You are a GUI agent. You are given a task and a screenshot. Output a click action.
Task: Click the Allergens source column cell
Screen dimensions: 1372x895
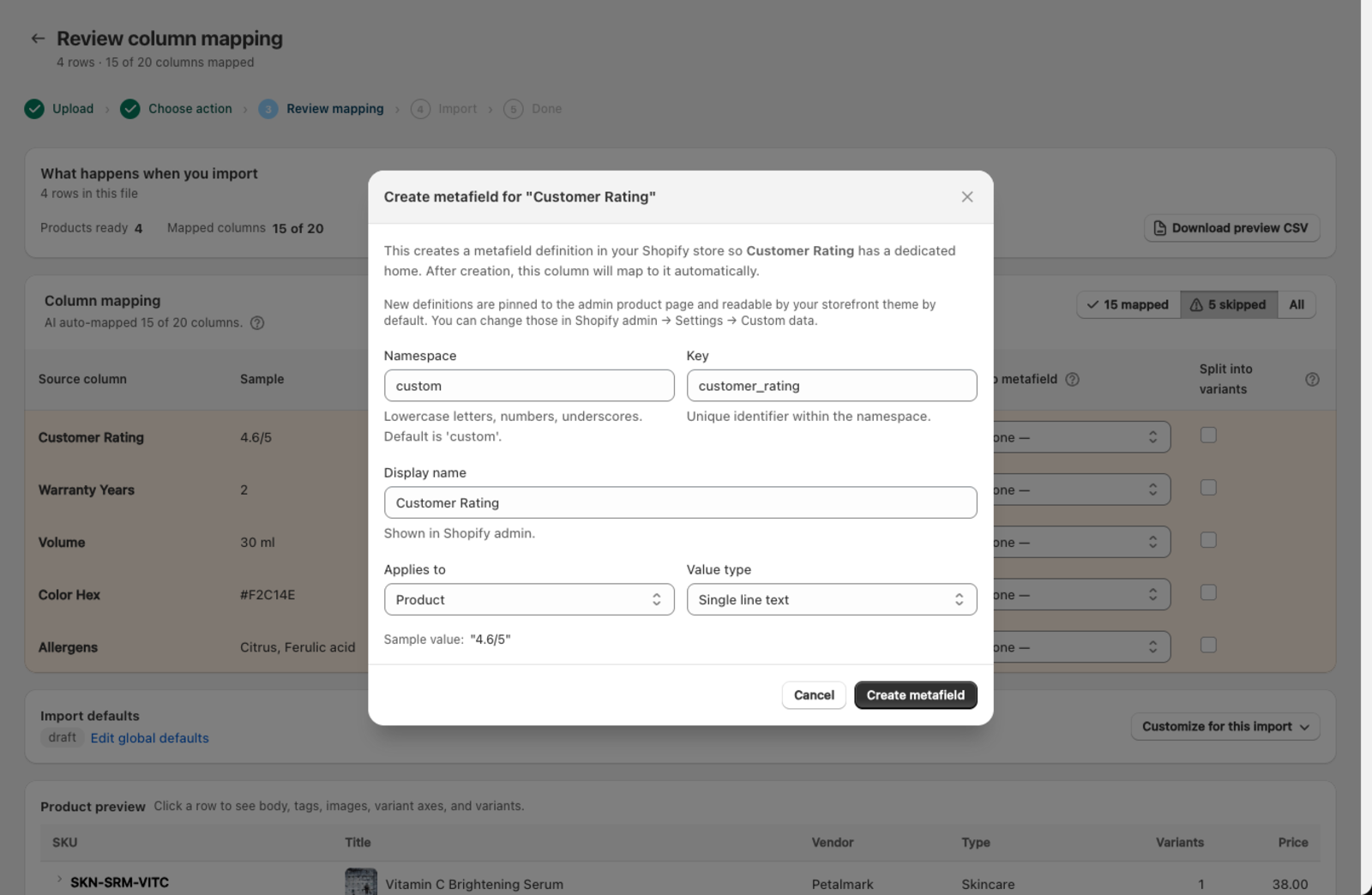pyautogui.click(x=68, y=647)
